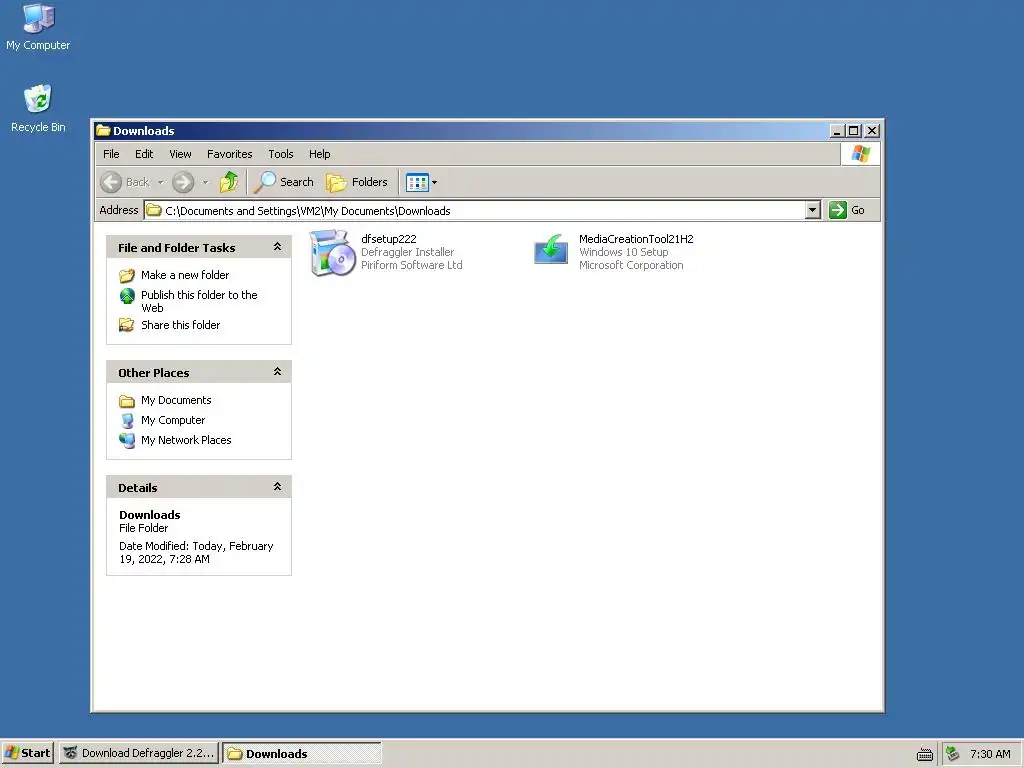Open the Tools menu
Viewport: 1024px width, 768px height.
pos(281,154)
